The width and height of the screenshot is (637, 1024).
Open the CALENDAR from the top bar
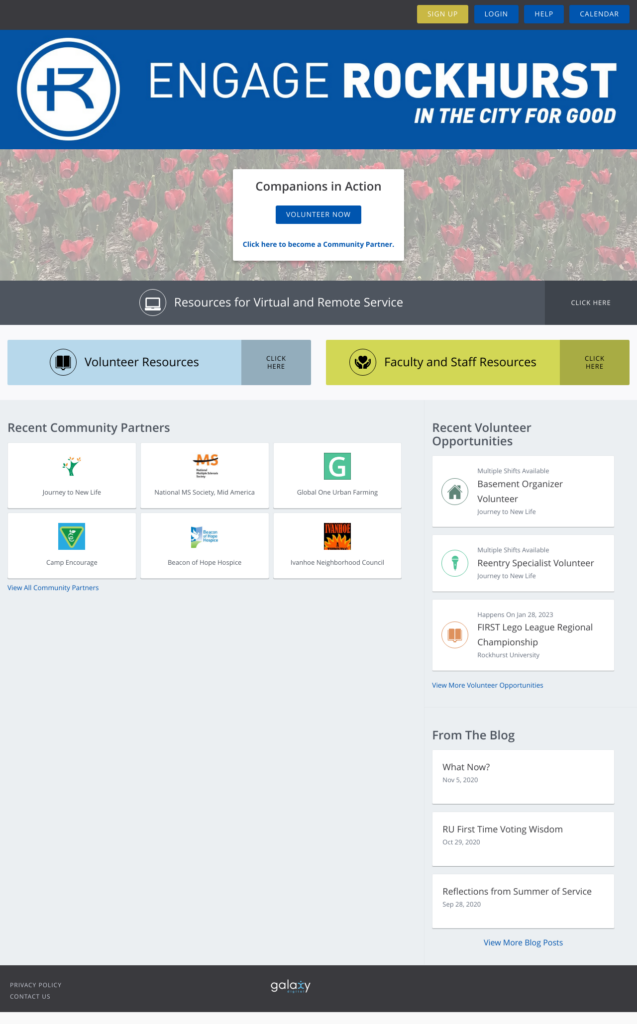599,14
